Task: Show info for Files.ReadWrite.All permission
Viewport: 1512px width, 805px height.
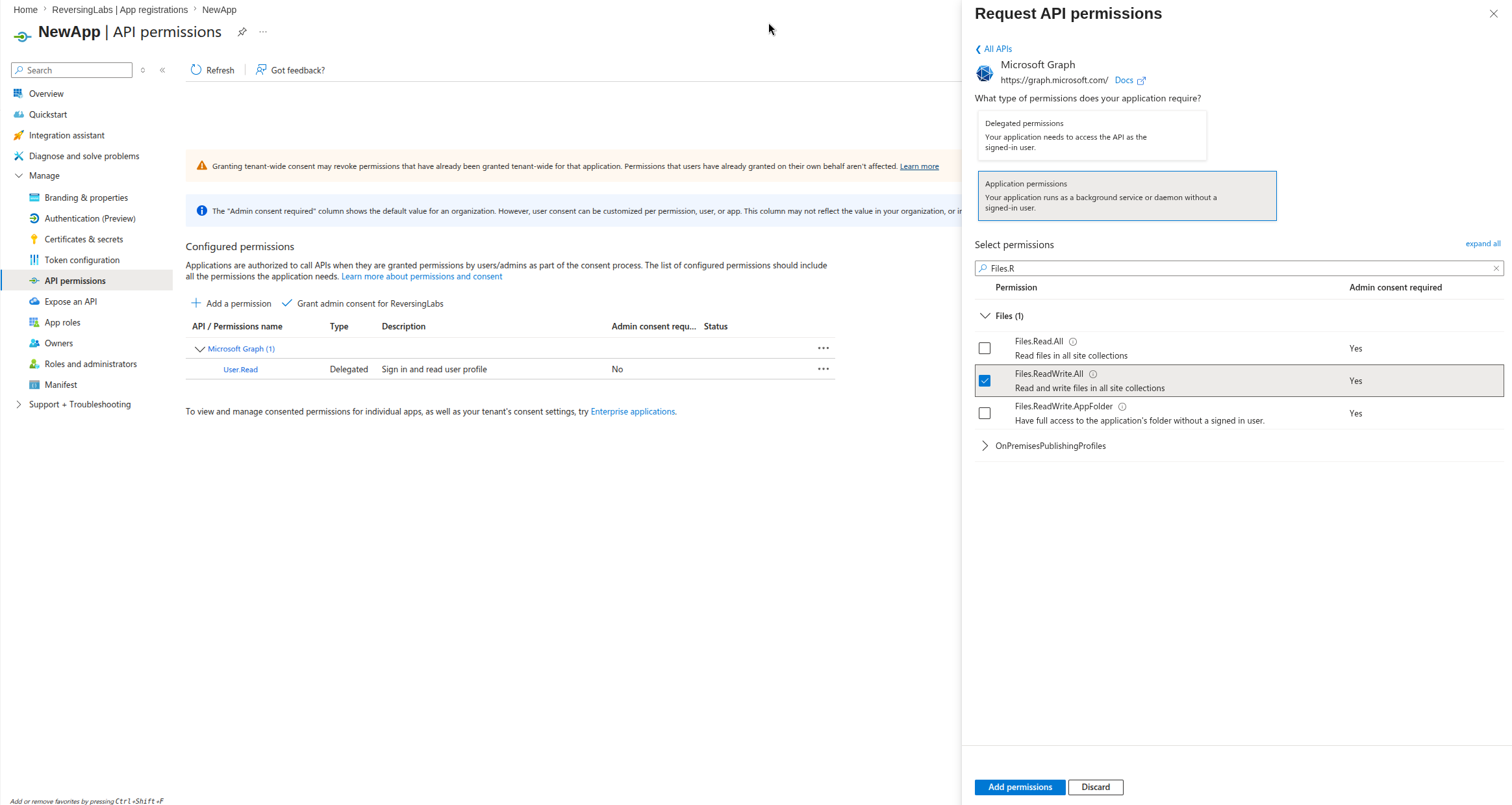Action: (1093, 374)
